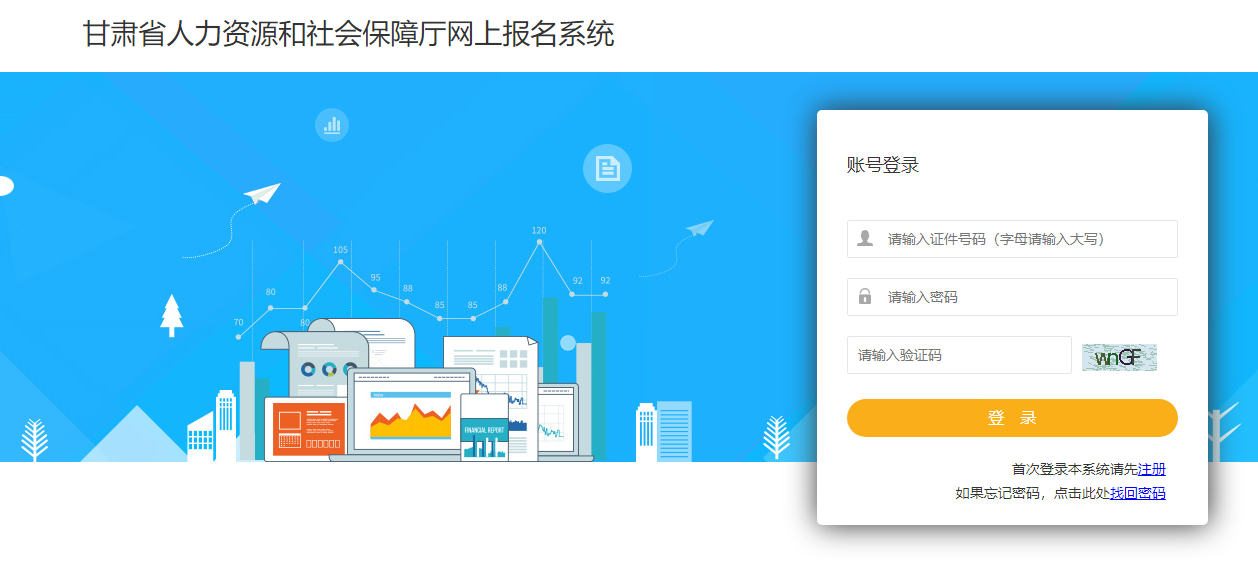The height and width of the screenshot is (571, 1258).
Task: Click the orange 登录 button
Action: [x=1012, y=418]
